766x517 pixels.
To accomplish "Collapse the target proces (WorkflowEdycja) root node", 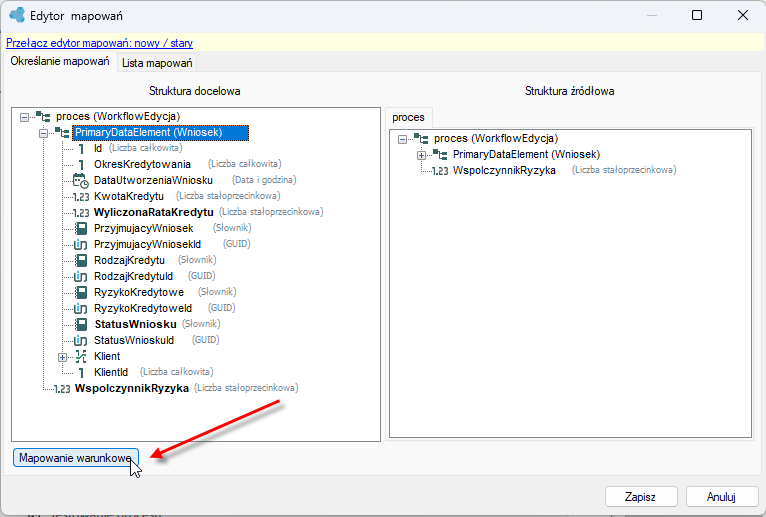I will (24, 117).
